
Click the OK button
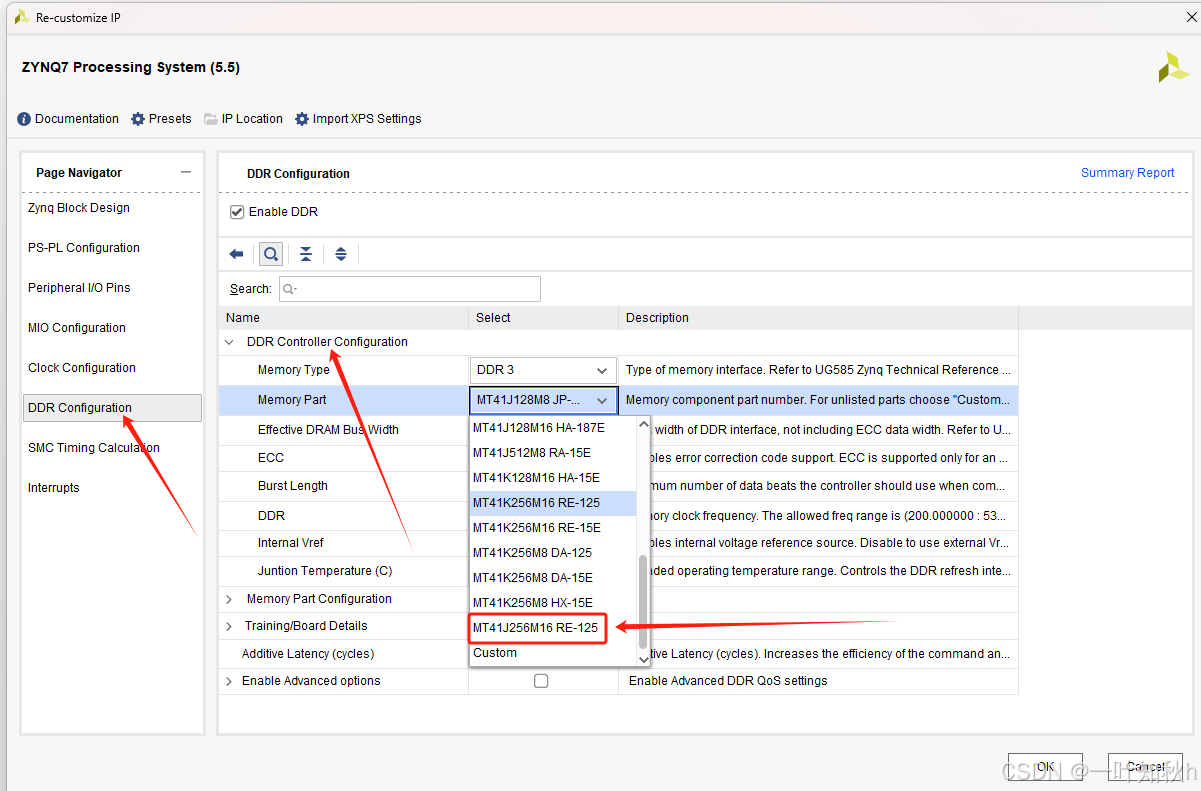click(1045, 767)
